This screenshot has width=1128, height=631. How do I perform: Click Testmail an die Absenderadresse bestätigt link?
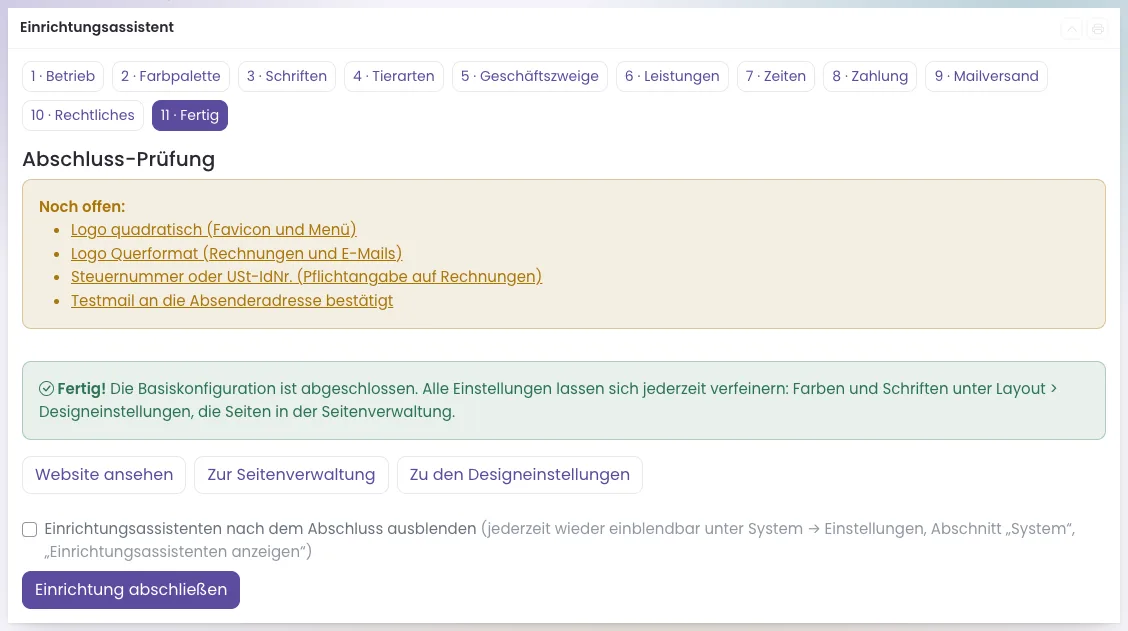(x=232, y=301)
